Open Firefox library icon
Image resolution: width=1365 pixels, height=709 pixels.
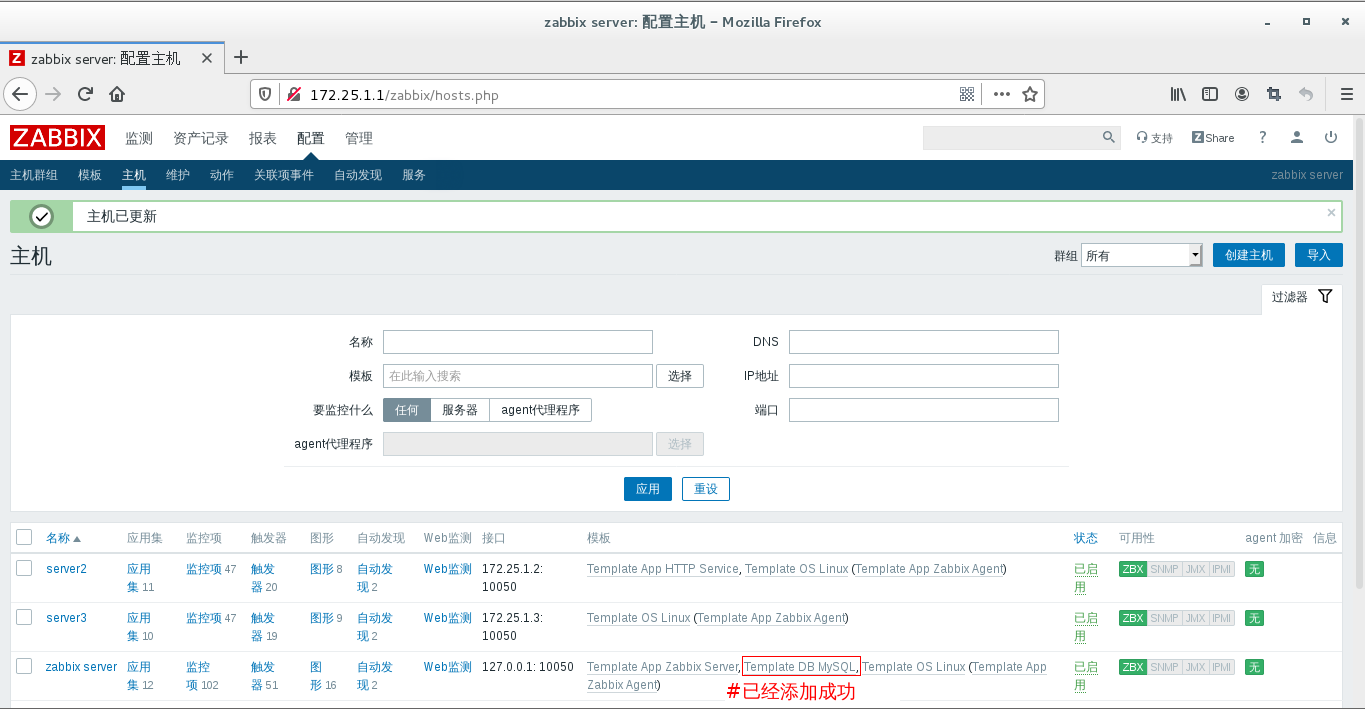(x=1178, y=94)
